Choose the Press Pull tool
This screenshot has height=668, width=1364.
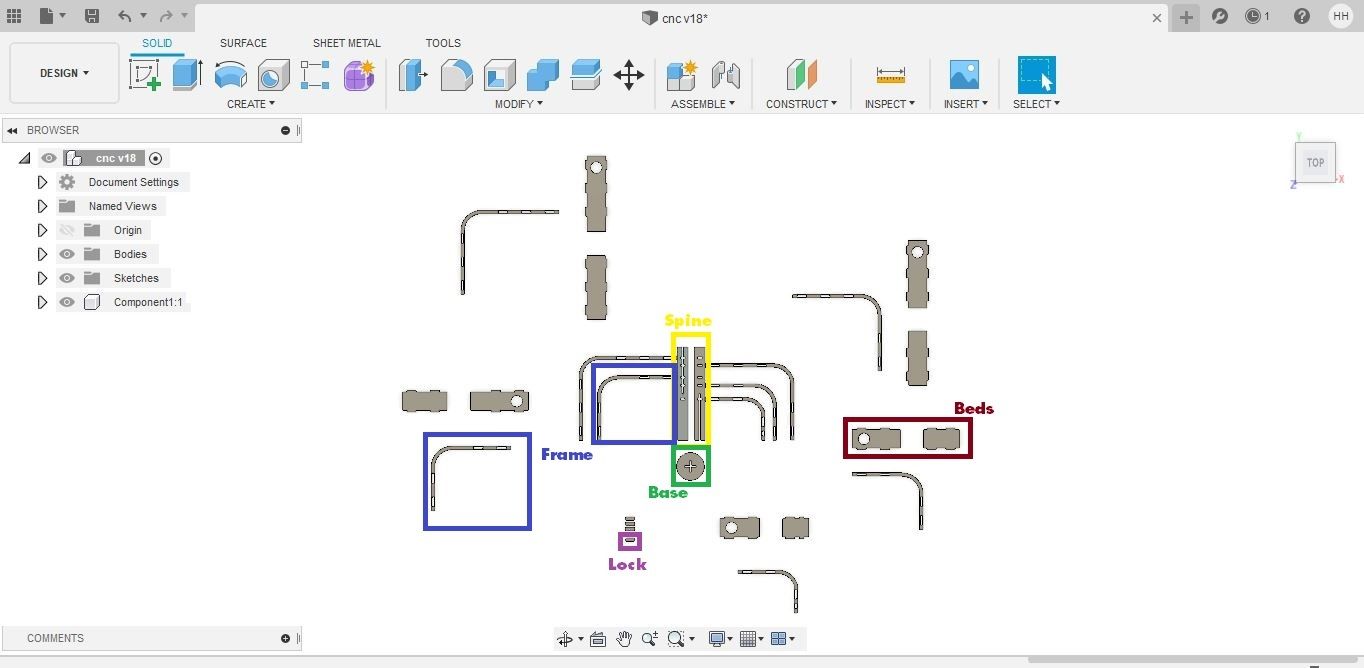(413, 75)
